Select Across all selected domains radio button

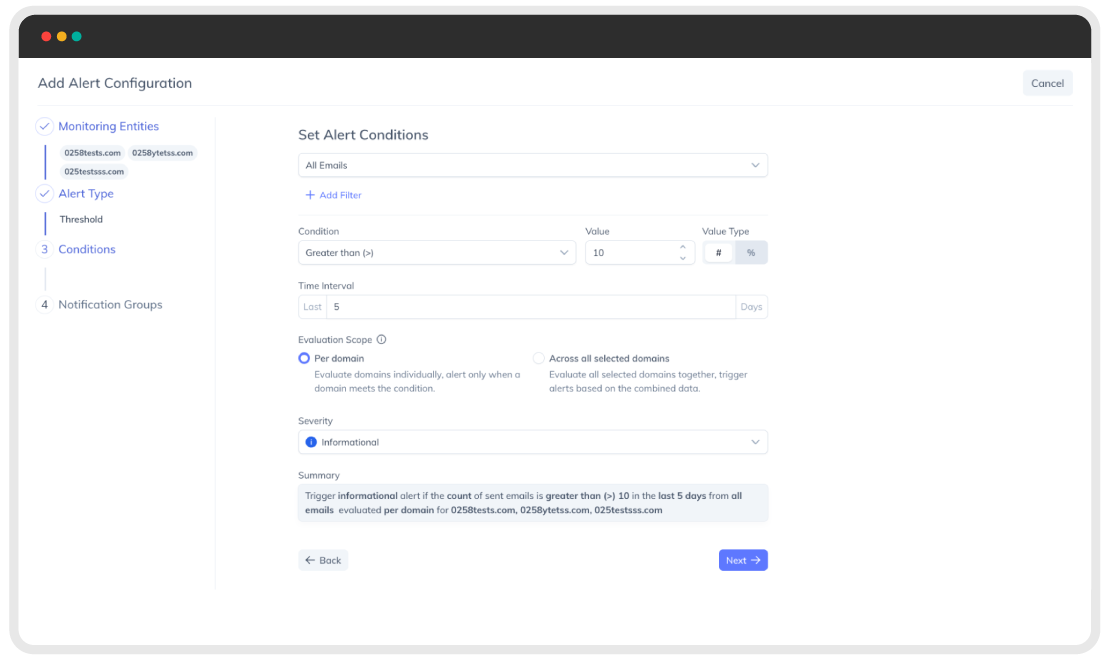[539, 358]
